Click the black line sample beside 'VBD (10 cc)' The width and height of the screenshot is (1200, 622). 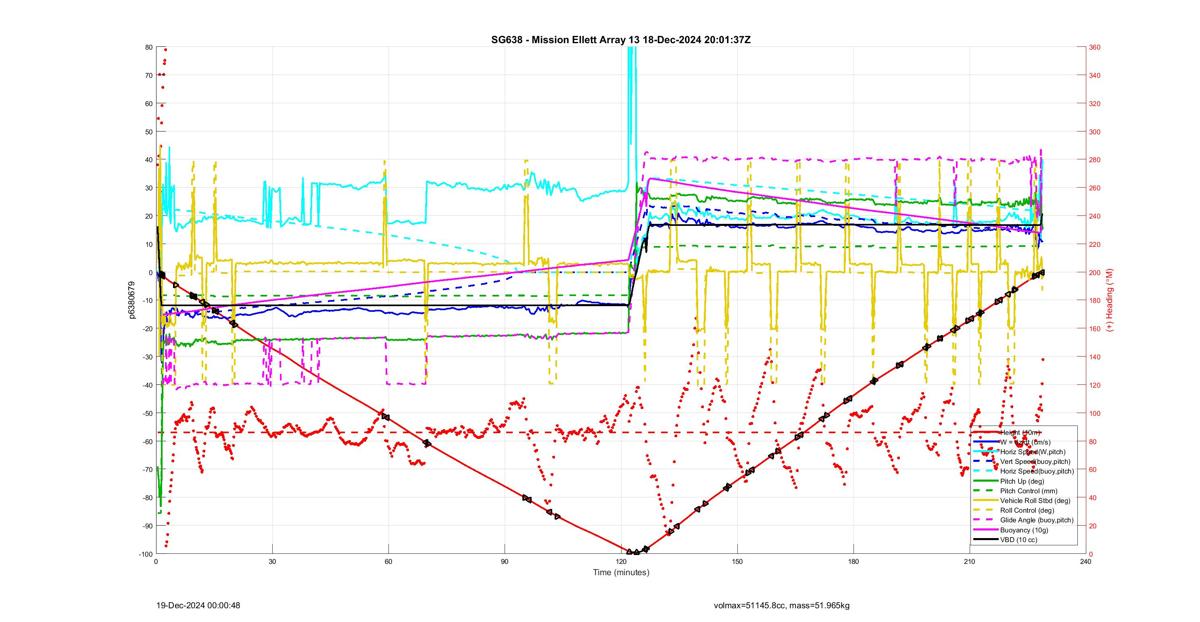click(x=986, y=540)
